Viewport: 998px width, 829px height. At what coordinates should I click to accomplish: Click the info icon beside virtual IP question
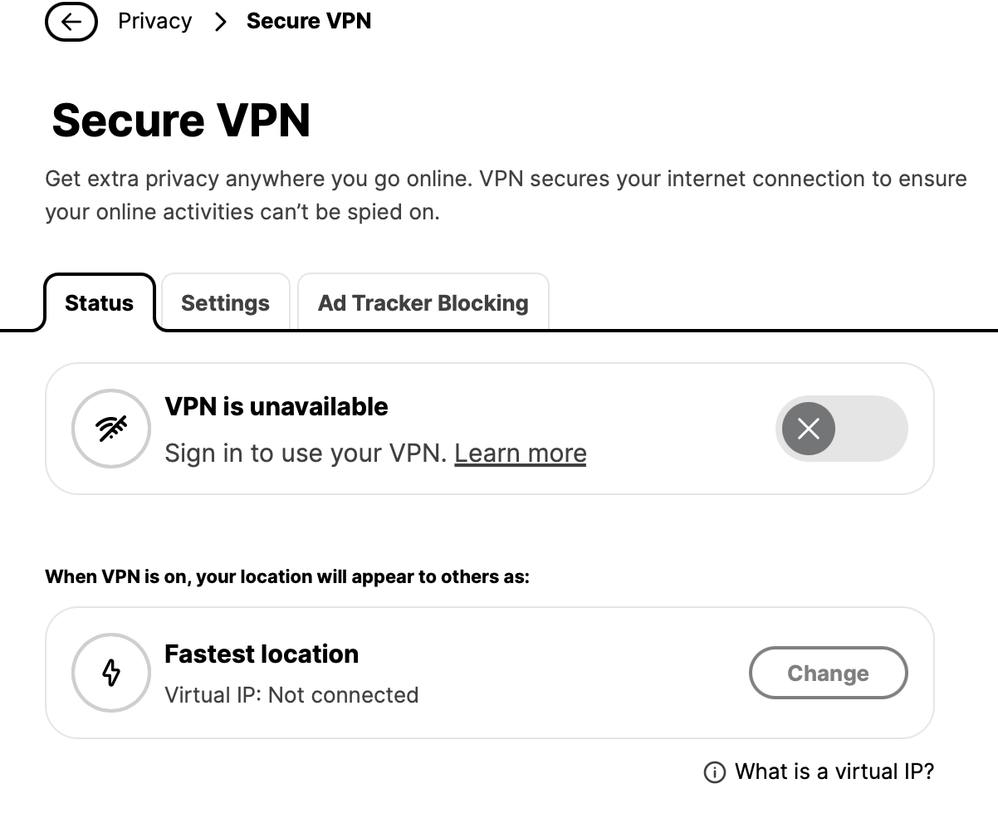point(713,771)
